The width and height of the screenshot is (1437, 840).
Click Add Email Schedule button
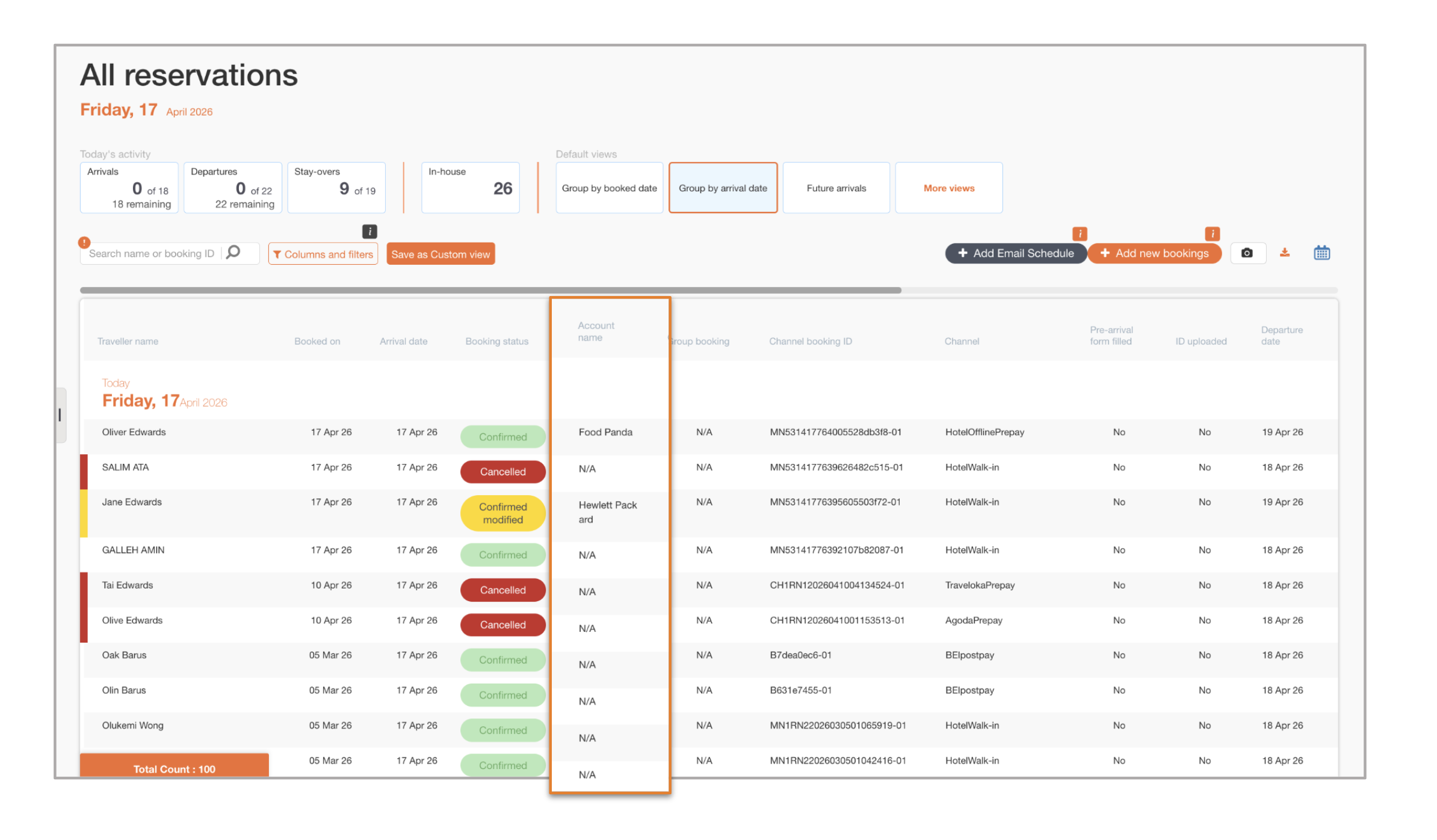click(1015, 253)
